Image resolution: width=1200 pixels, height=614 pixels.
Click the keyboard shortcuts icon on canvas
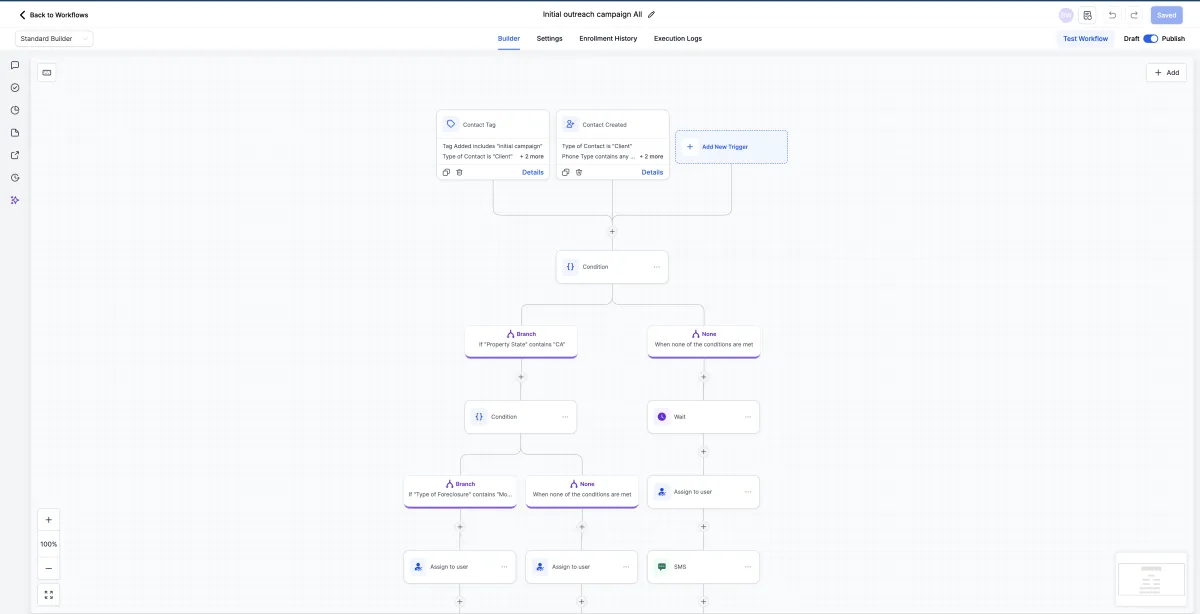[x=47, y=72]
